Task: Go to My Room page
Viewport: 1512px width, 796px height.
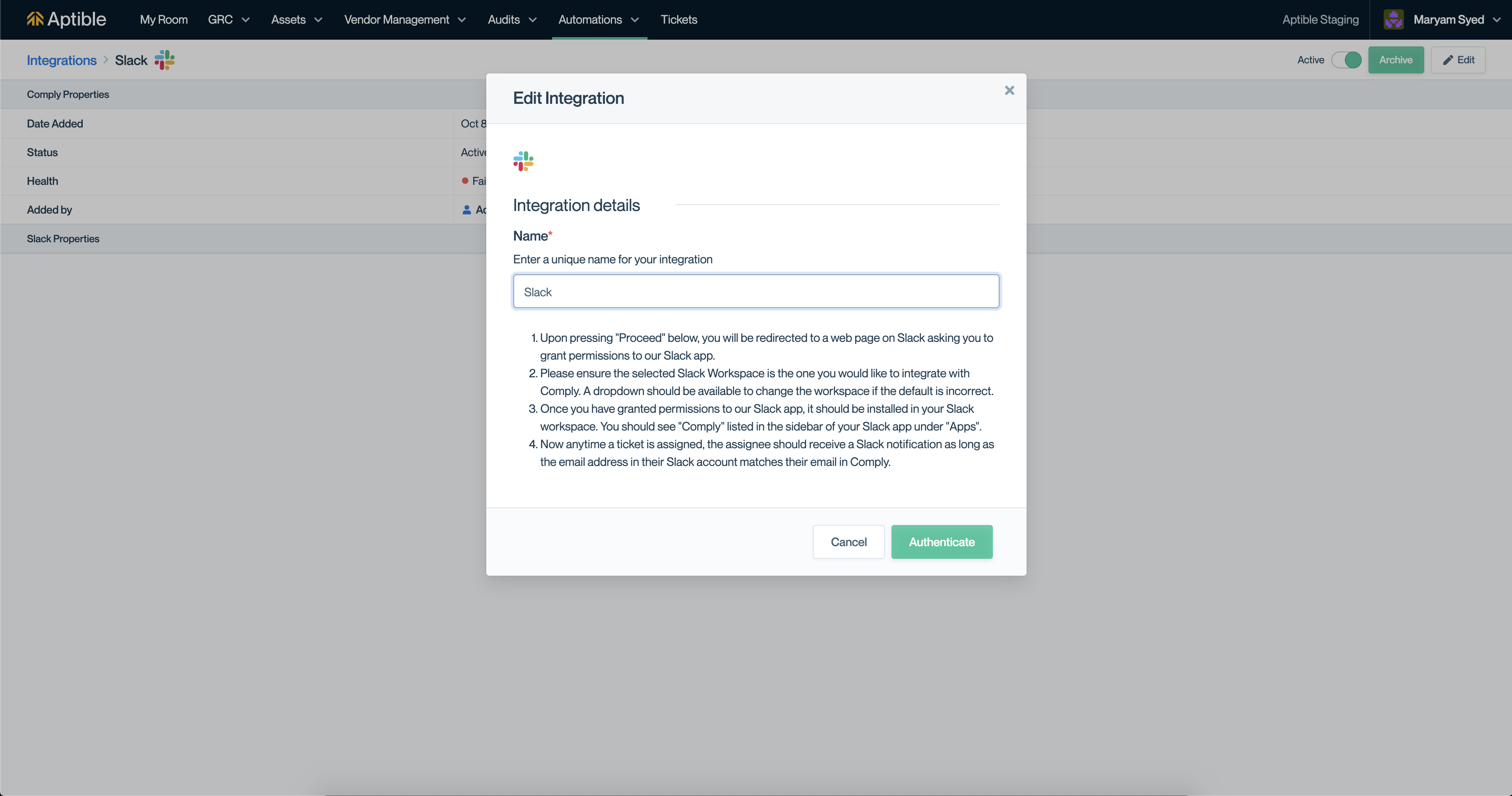Action: (x=163, y=19)
